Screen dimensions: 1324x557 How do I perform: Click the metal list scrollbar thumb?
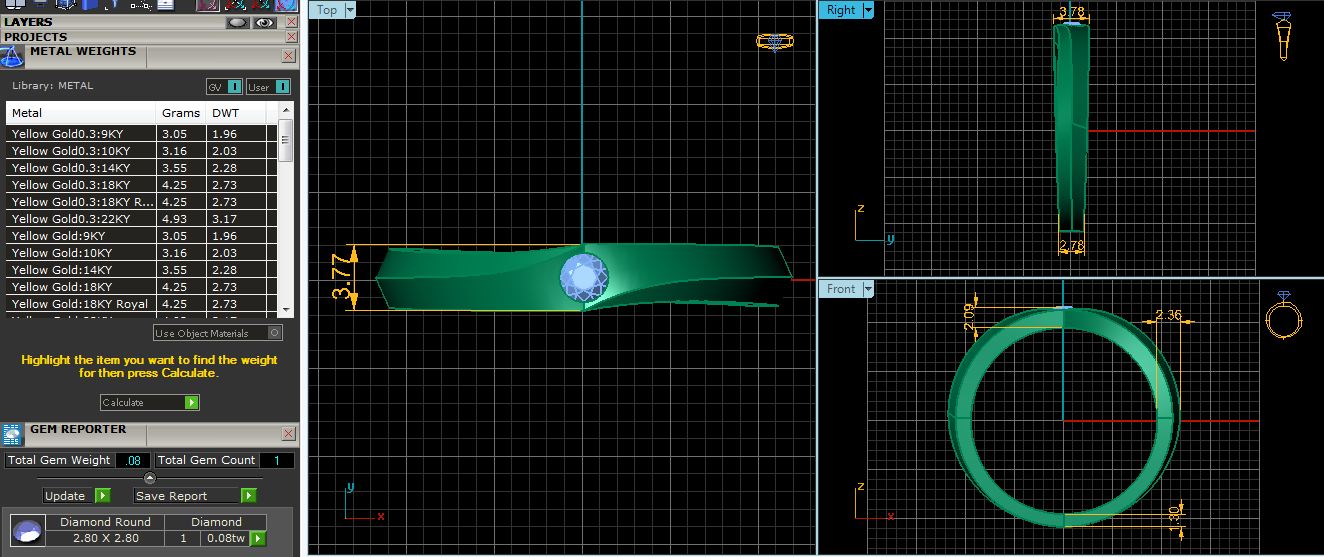coord(286,140)
